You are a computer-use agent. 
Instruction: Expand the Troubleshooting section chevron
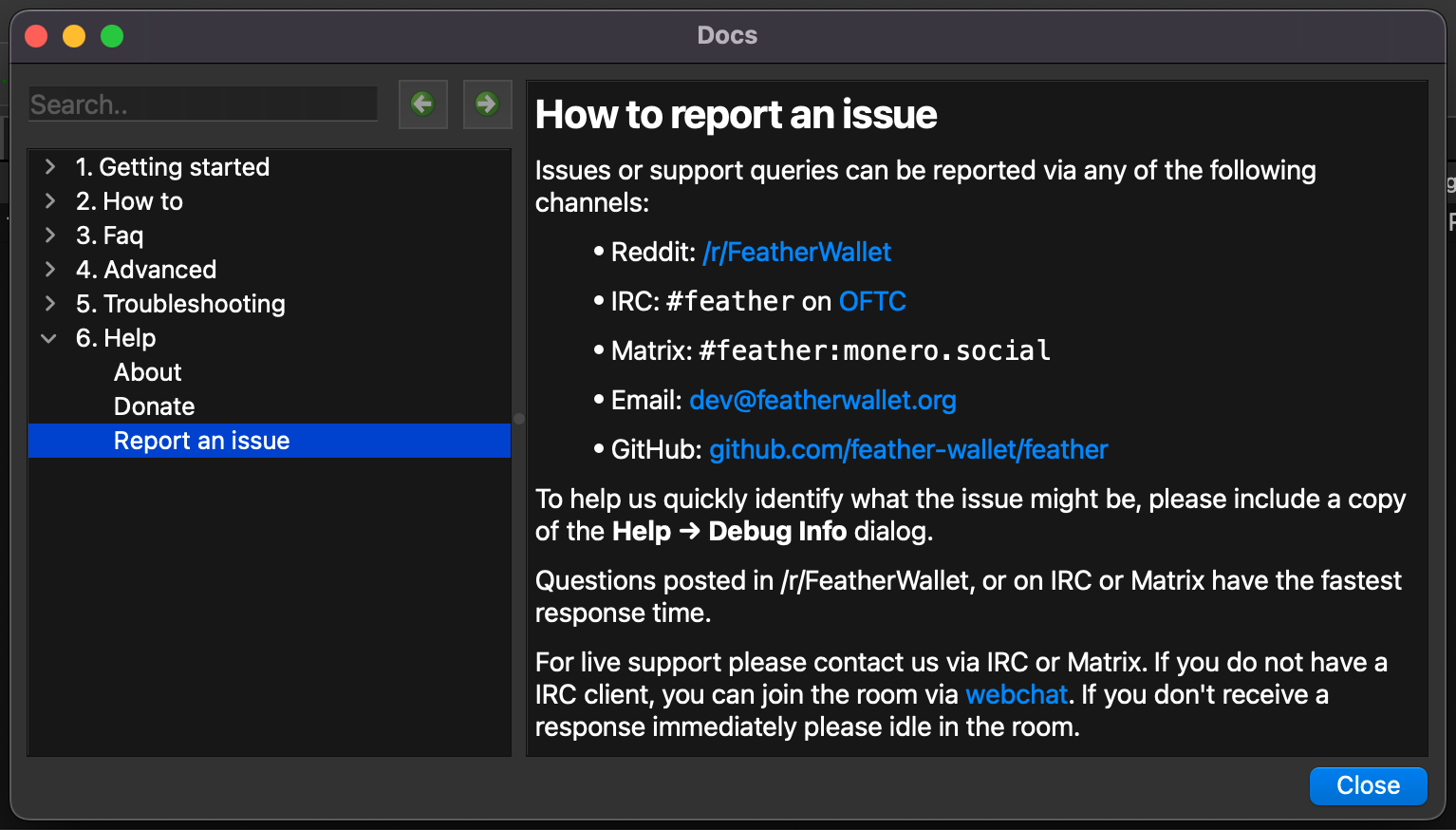tap(50, 304)
